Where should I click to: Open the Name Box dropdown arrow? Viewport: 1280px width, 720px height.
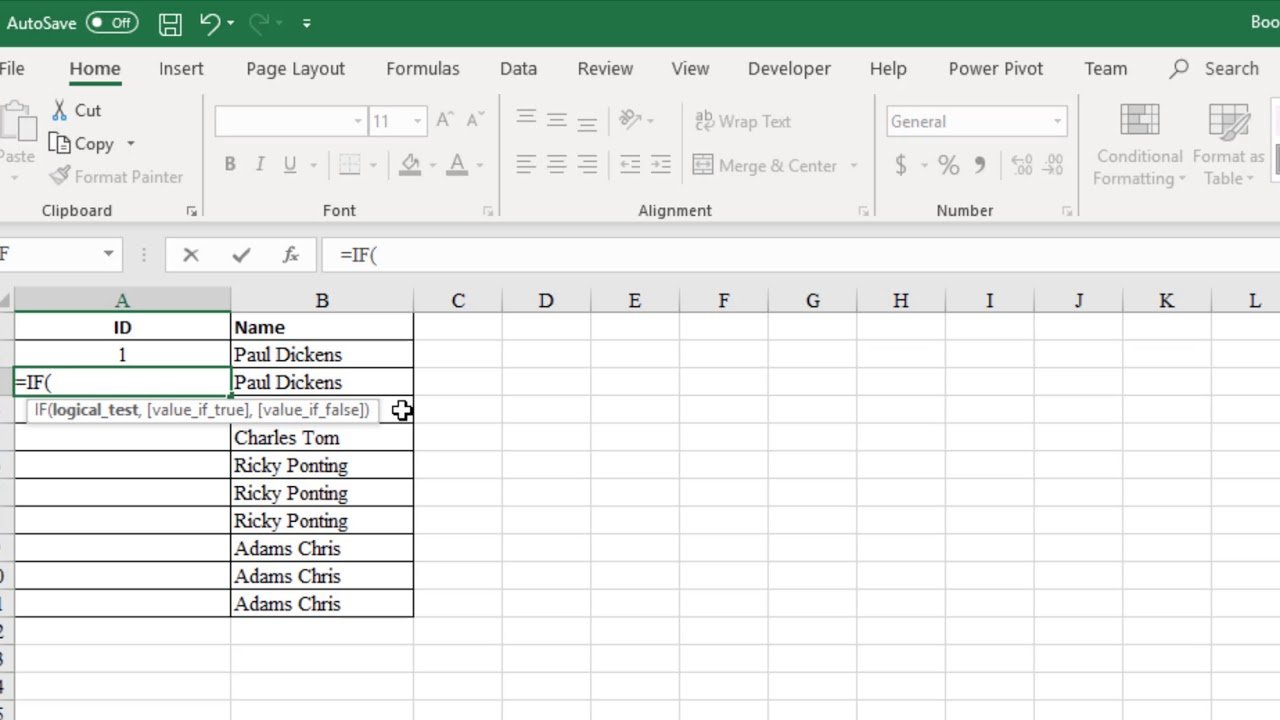[x=108, y=254]
